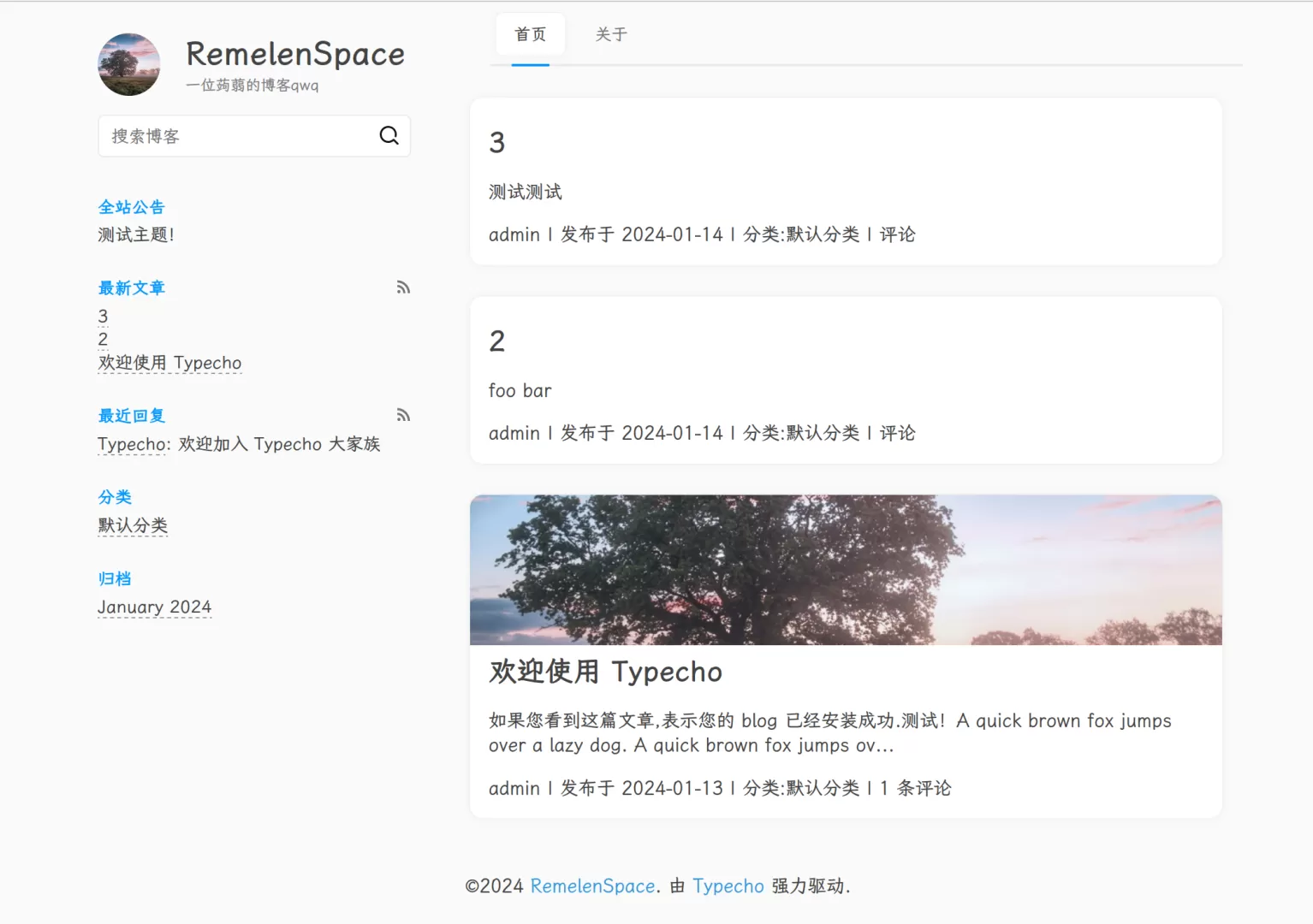Open the 欢迎使用 Typecho post heading
This screenshot has width=1313, height=924.
point(605,672)
